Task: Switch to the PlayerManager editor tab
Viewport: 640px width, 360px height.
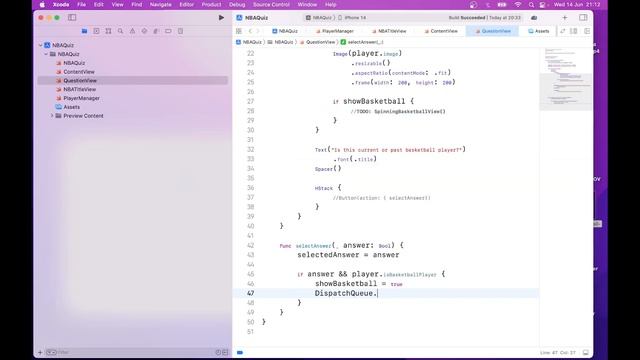Action: point(335,31)
